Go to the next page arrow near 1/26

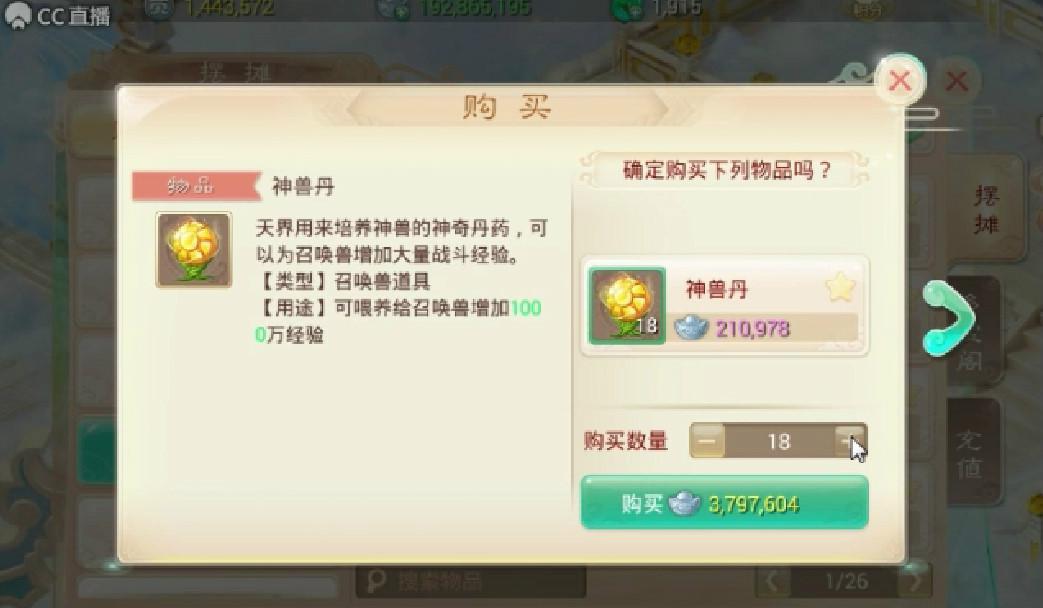pos(914,581)
